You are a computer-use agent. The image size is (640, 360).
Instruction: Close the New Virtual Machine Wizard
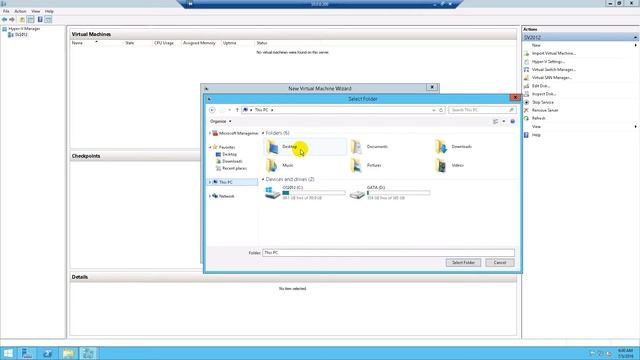coord(432,87)
